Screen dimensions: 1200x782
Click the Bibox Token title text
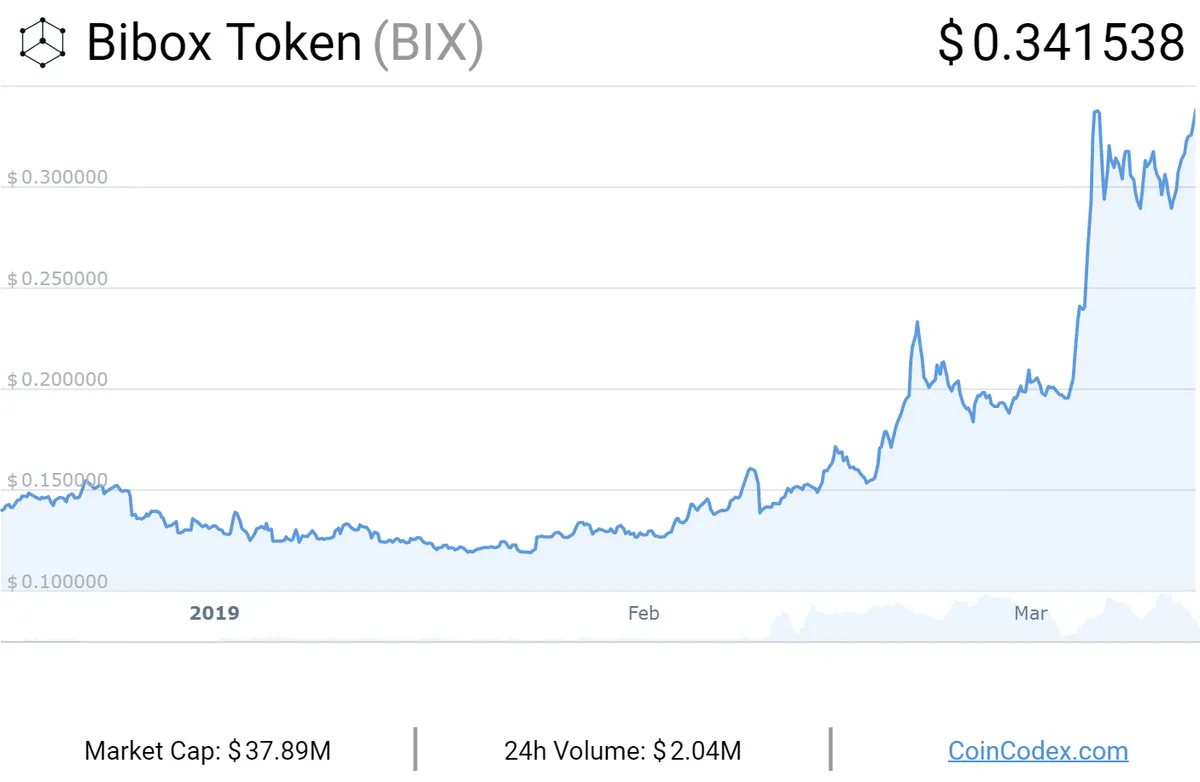pyautogui.click(x=224, y=43)
